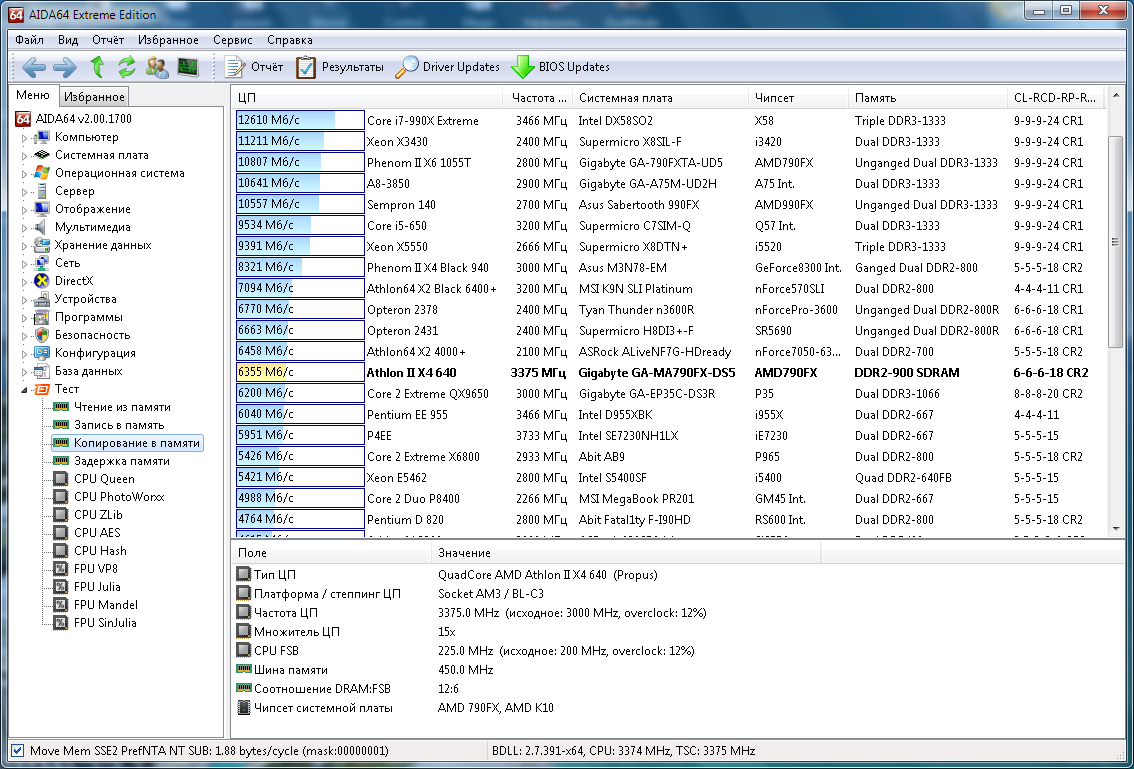Select the Core i7-990X Extreme row
Screen dimensions: 1134x769
click(669, 121)
